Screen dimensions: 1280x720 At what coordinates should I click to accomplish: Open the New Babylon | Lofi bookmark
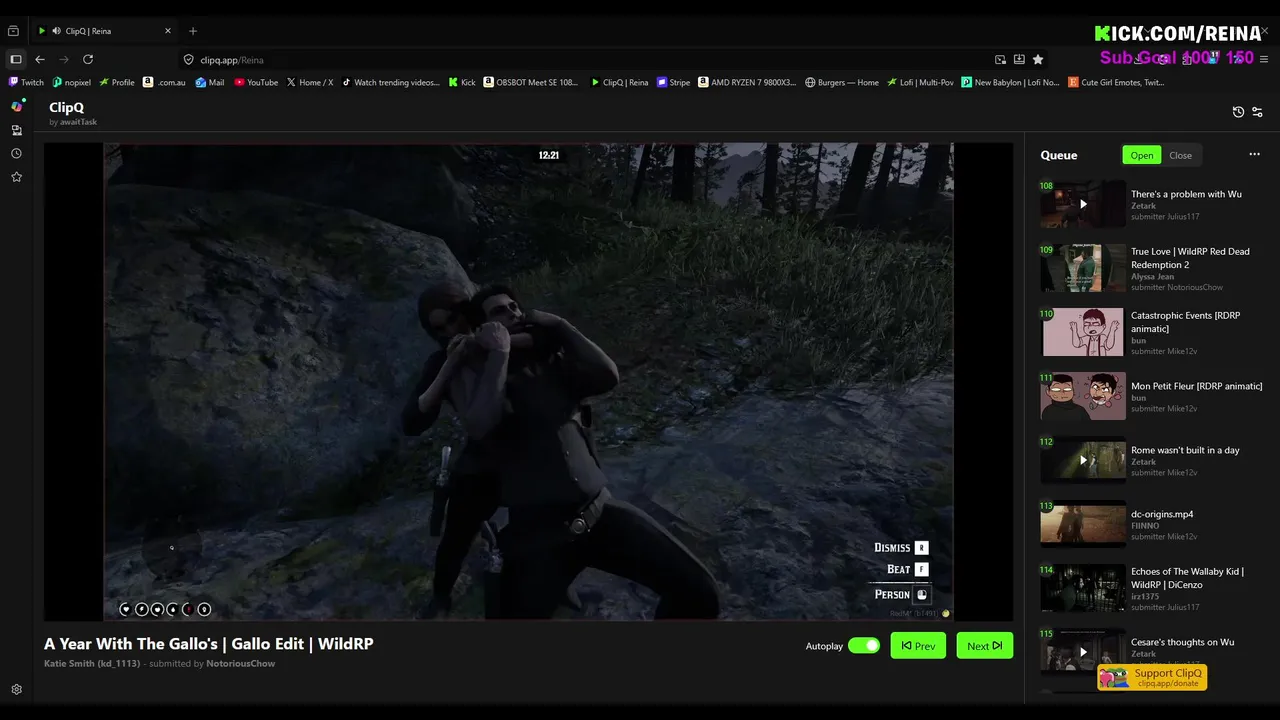(x=1011, y=82)
